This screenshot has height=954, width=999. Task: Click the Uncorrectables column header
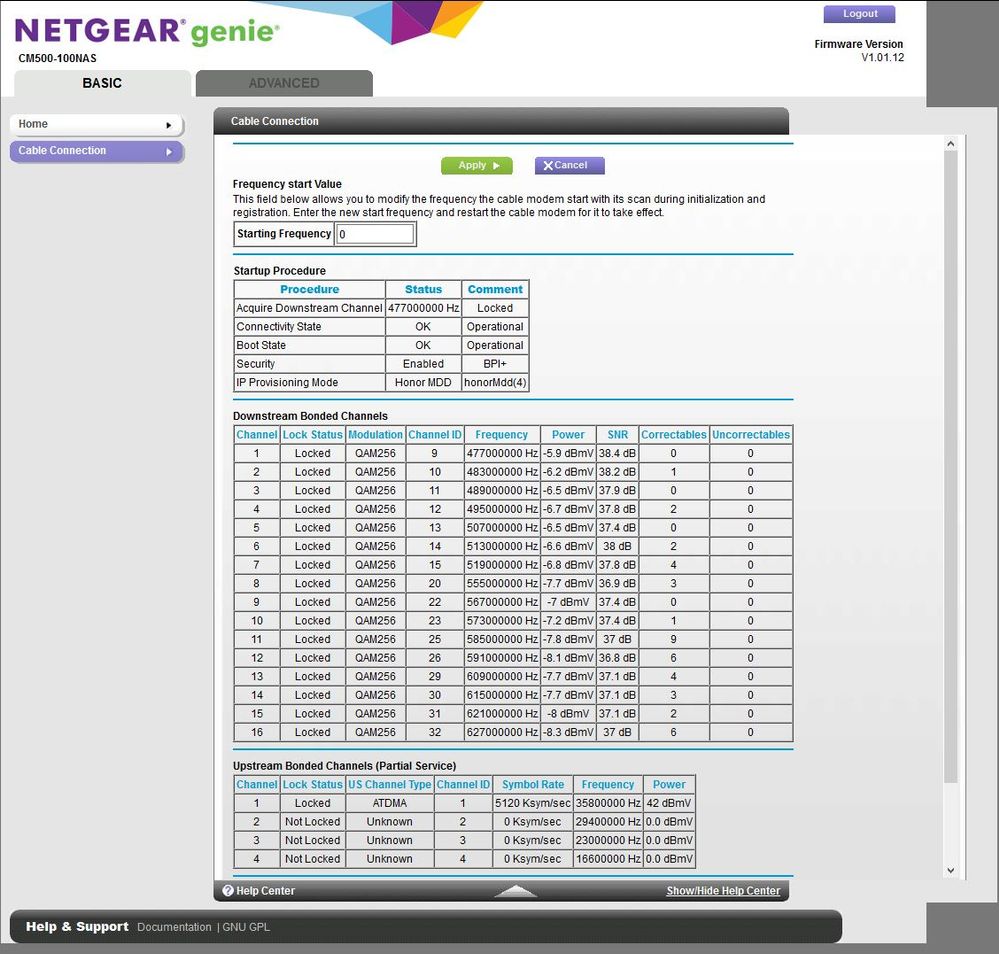[751, 435]
